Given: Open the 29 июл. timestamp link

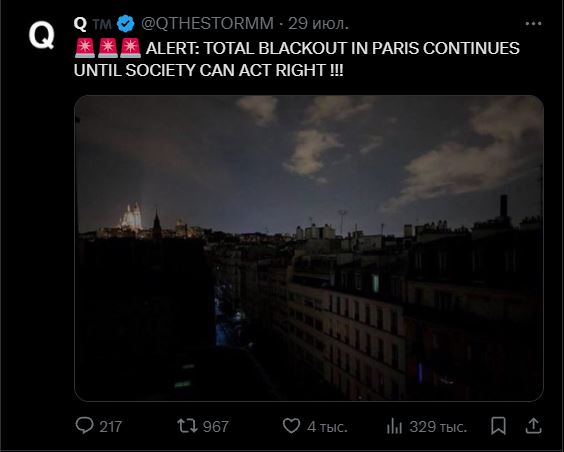Looking at the screenshot, I should (318, 24).
